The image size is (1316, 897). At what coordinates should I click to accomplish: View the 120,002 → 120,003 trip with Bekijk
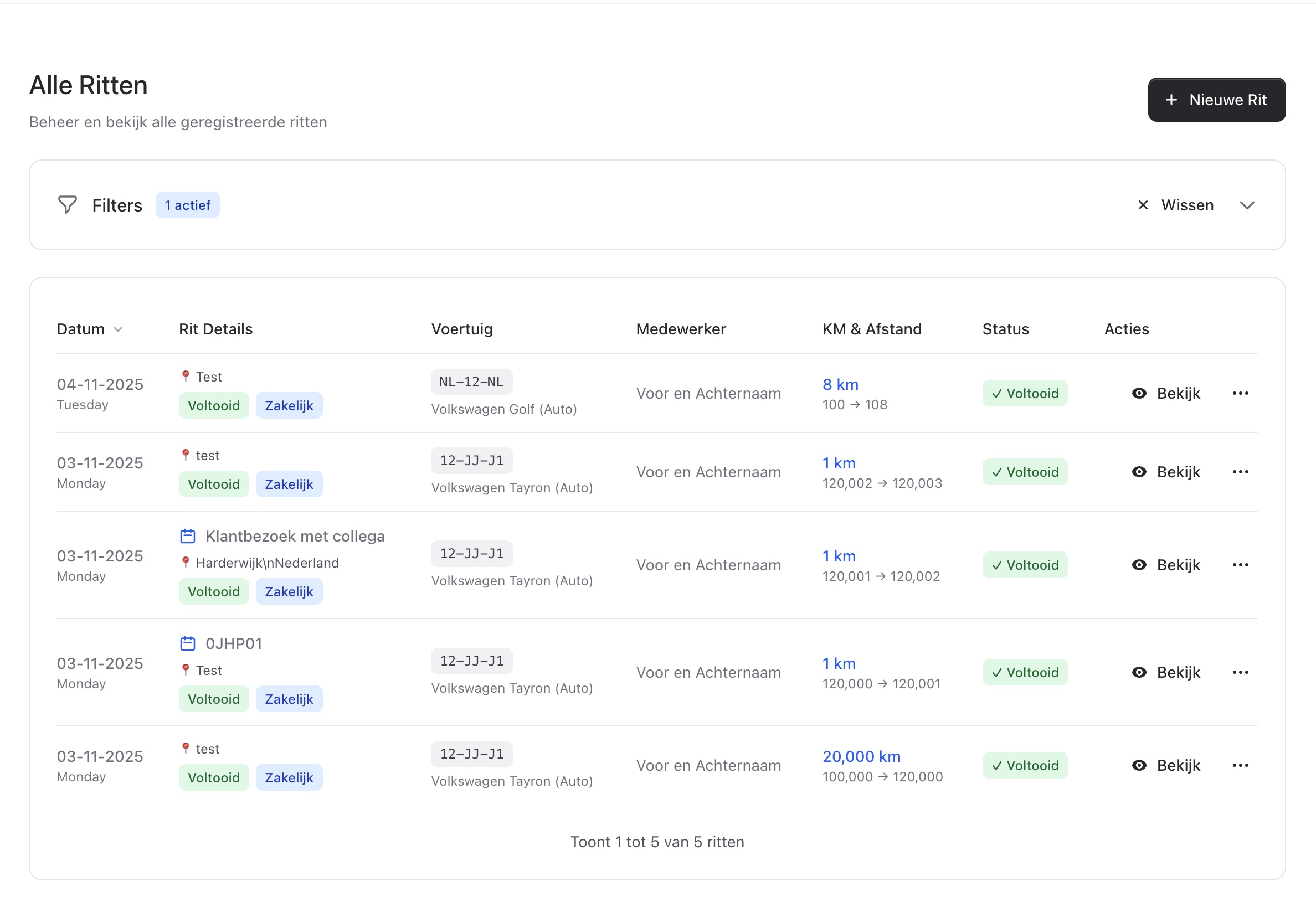click(1166, 472)
